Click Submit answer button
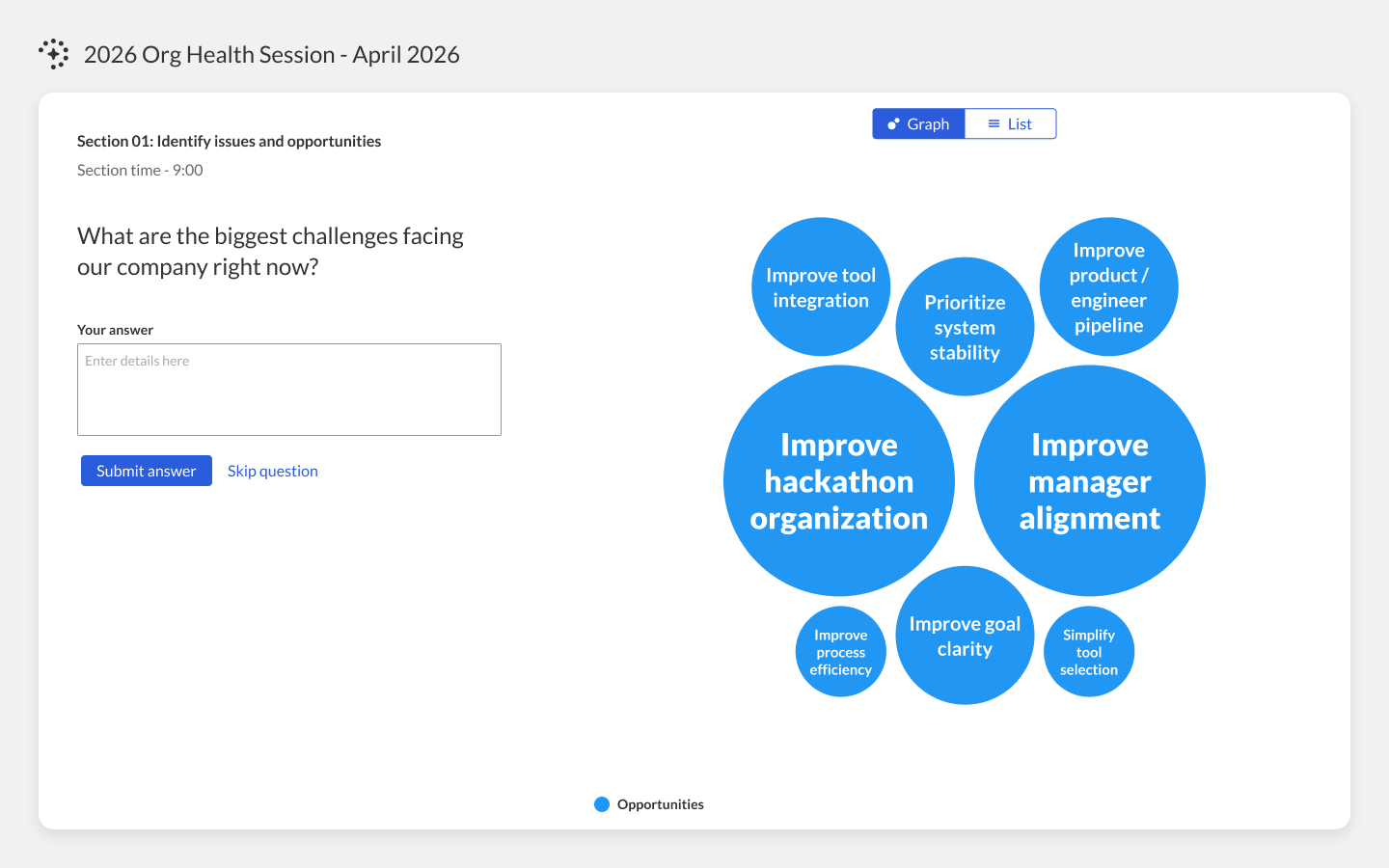 coord(147,471)
